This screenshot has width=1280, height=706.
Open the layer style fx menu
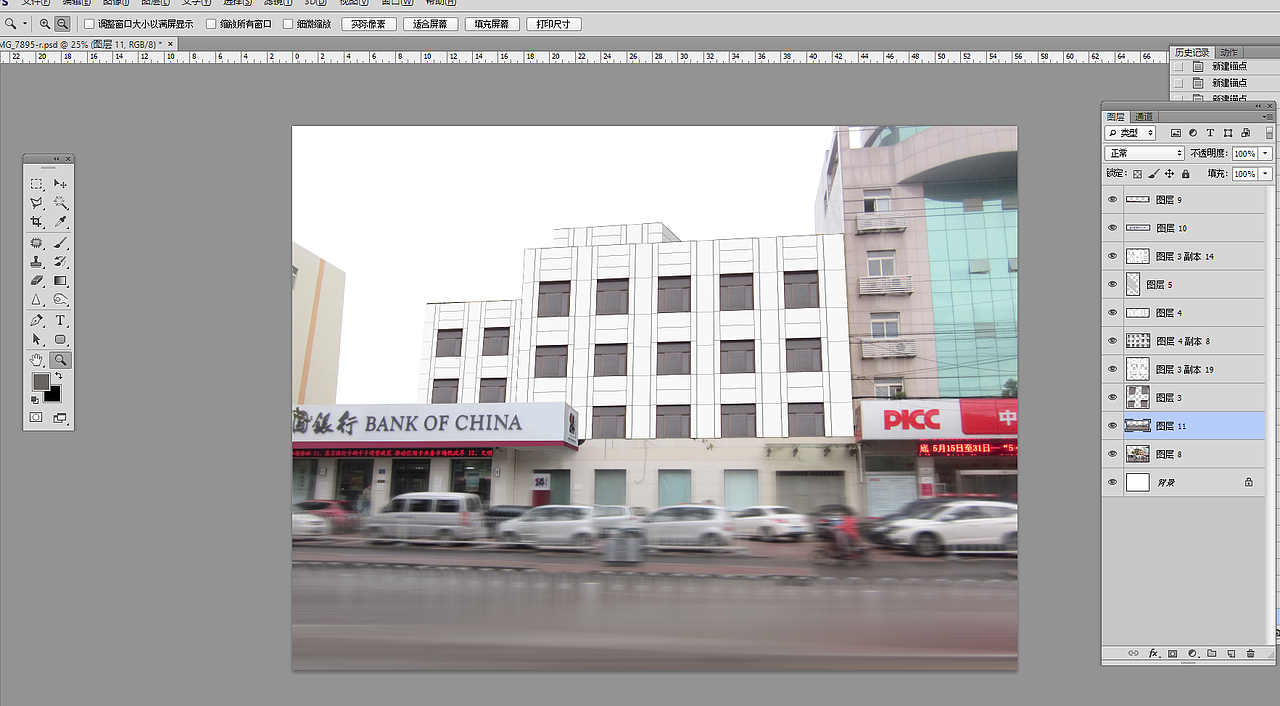(1153, 653)
